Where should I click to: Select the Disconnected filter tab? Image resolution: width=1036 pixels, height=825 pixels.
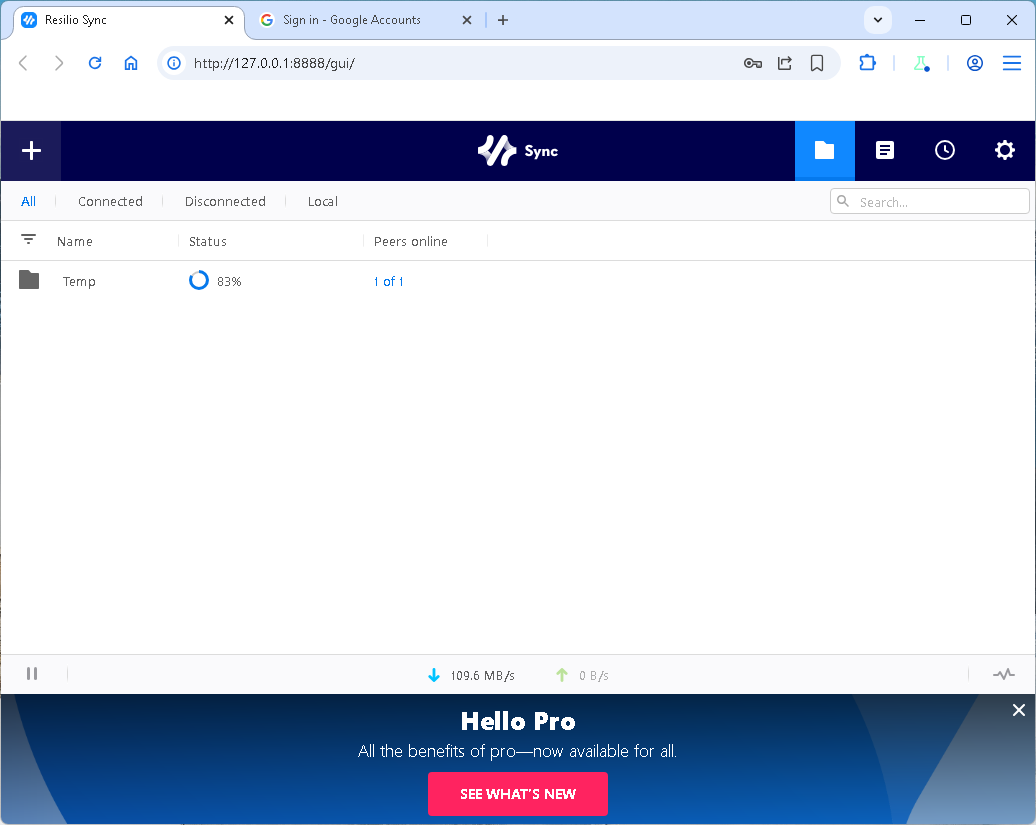[225, 201]
